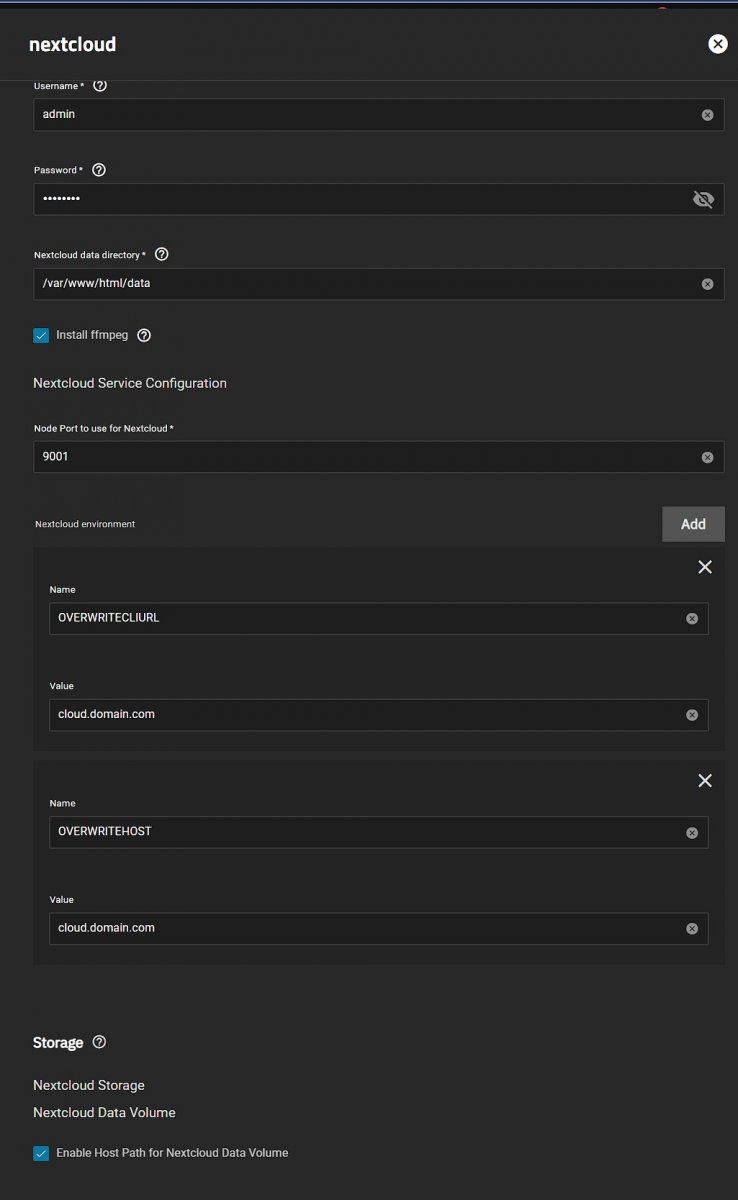Clear the OVERWRITECLIURL value cloud.domain.com
Screen dimensions: 738x1200
pos(692,715)
